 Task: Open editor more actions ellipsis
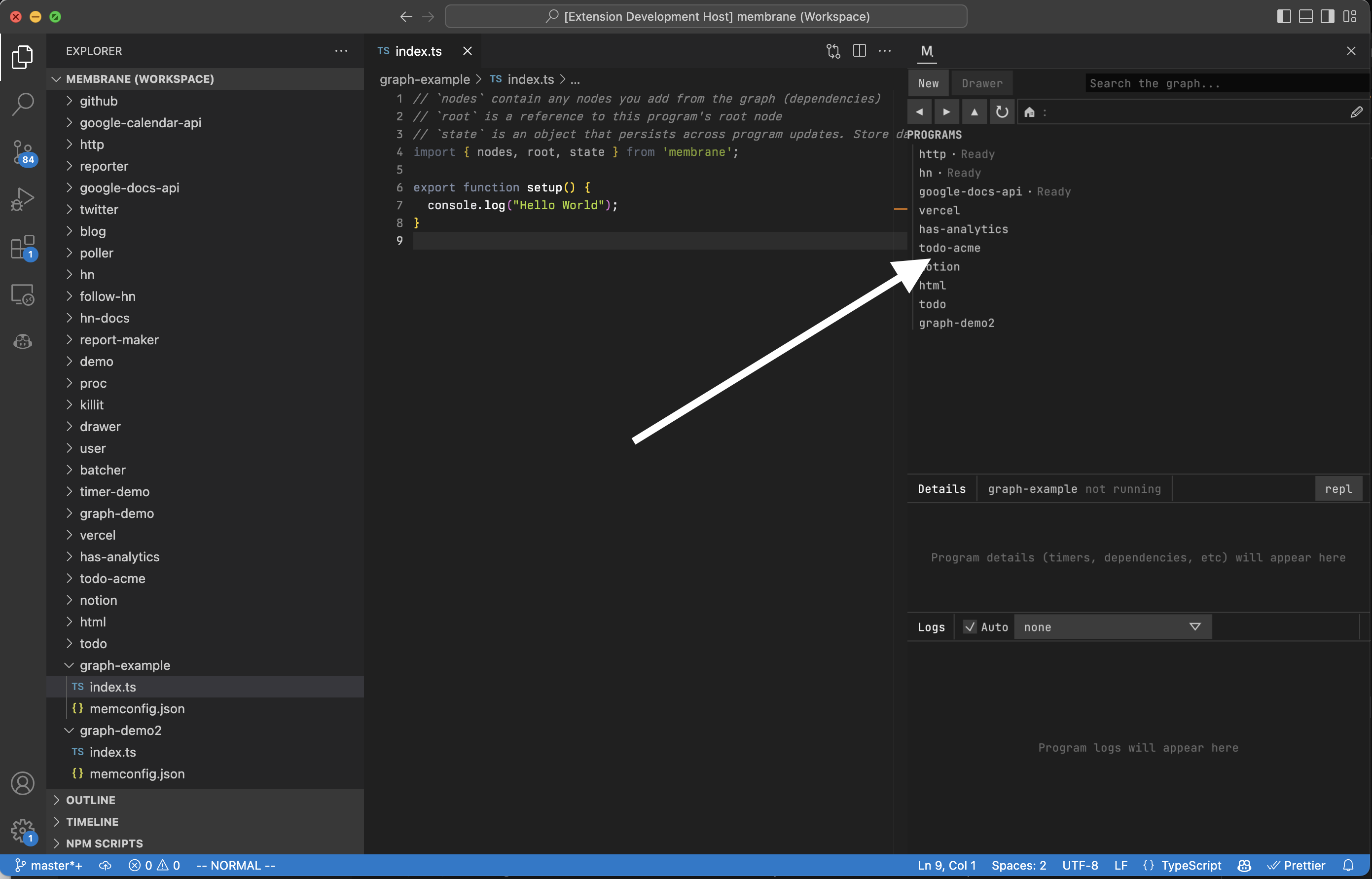(x=885, y=51)
